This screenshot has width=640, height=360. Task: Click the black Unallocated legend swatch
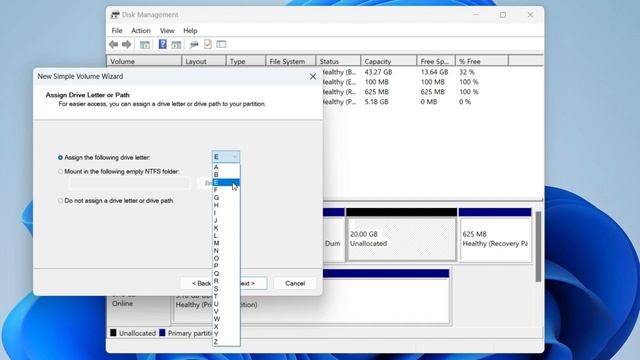pos(113,333)
